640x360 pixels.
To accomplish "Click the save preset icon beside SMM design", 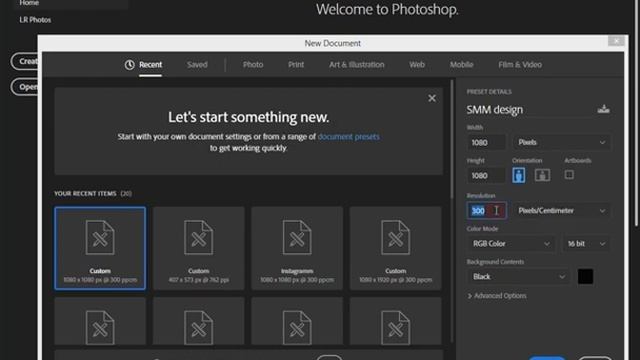I will (x=603, y=109).
